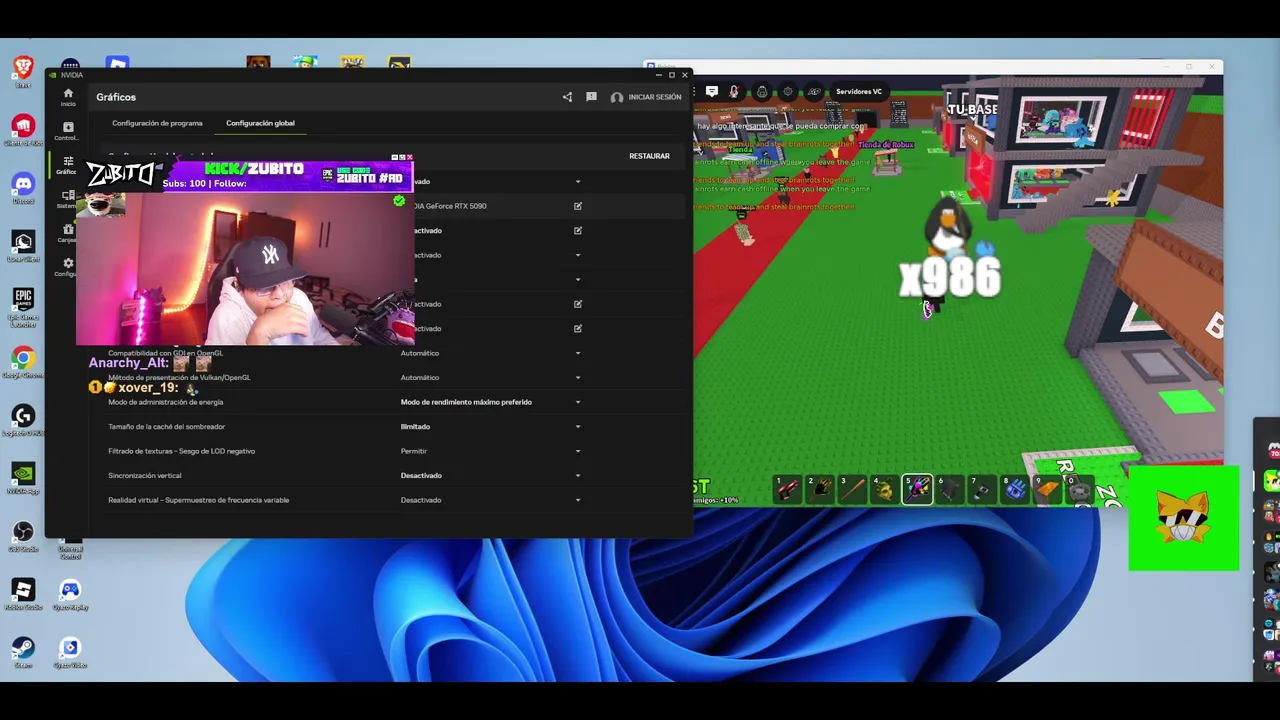Select hotbar slot 7 item in Roblox
1280x720 pixels.
click(x=982, y=489)
